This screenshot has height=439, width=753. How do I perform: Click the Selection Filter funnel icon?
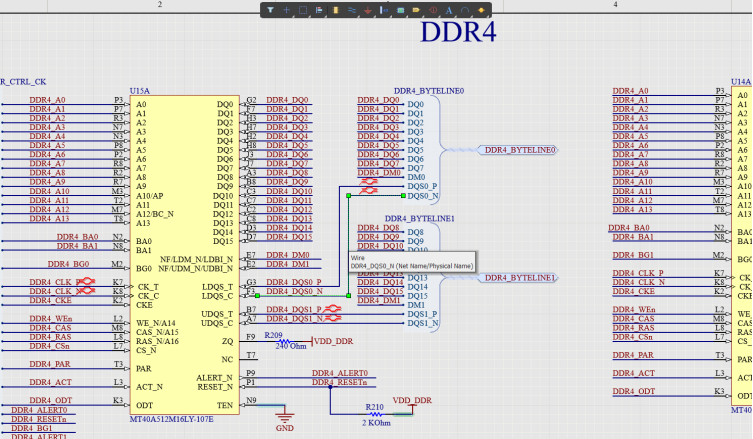[270, 10]
